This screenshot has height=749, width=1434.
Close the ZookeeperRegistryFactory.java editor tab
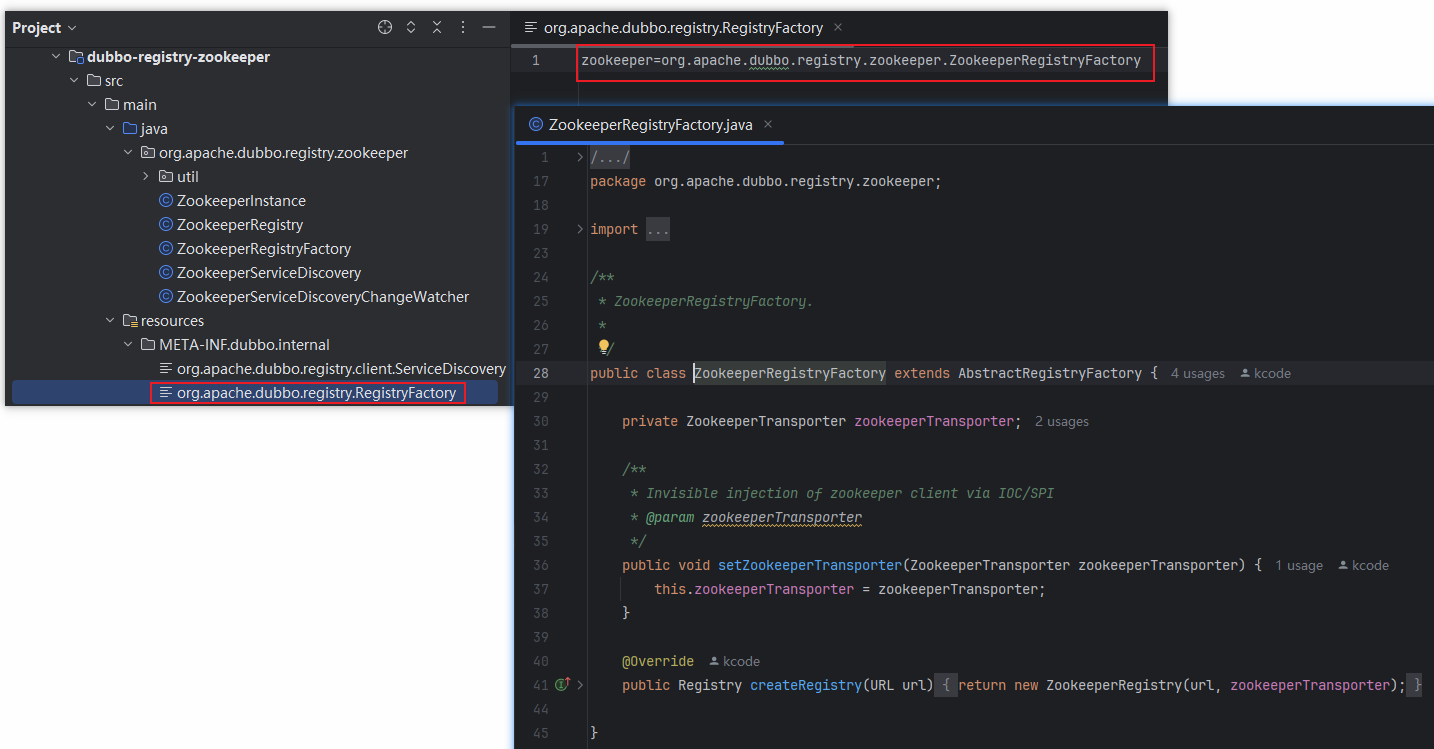(x=768, y=125)
